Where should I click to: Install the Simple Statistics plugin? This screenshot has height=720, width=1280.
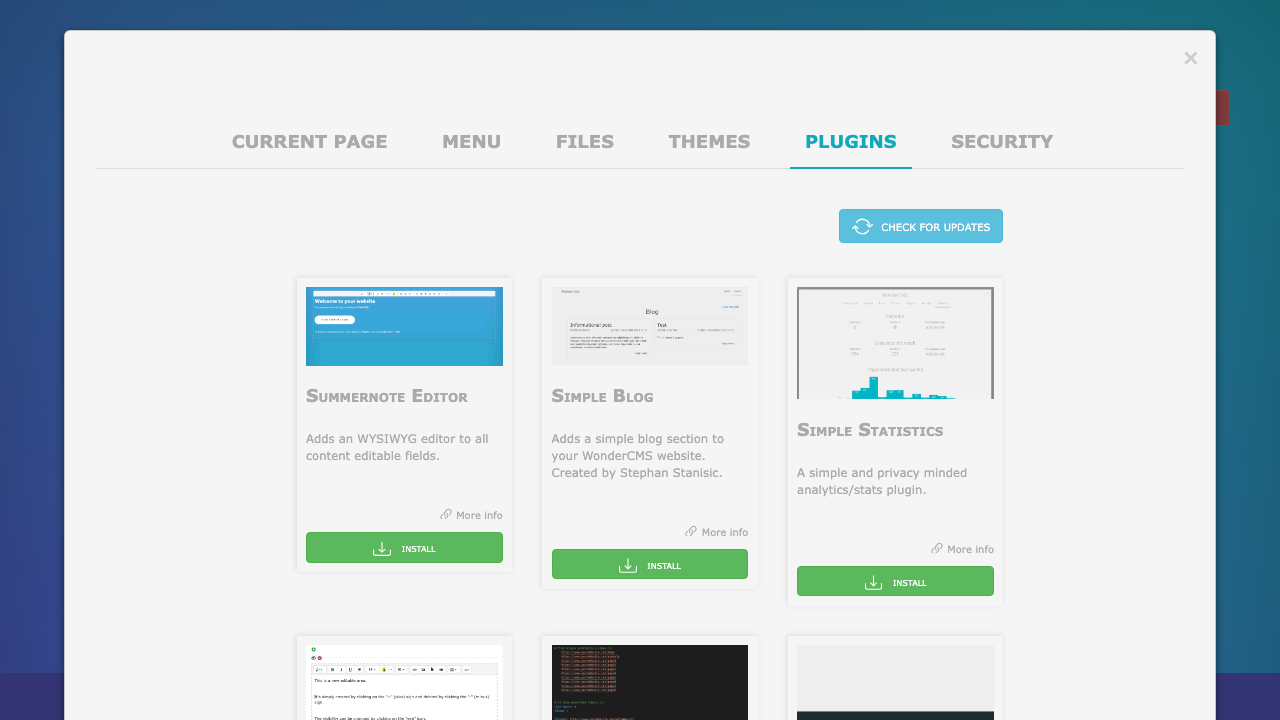click(895, 582)
